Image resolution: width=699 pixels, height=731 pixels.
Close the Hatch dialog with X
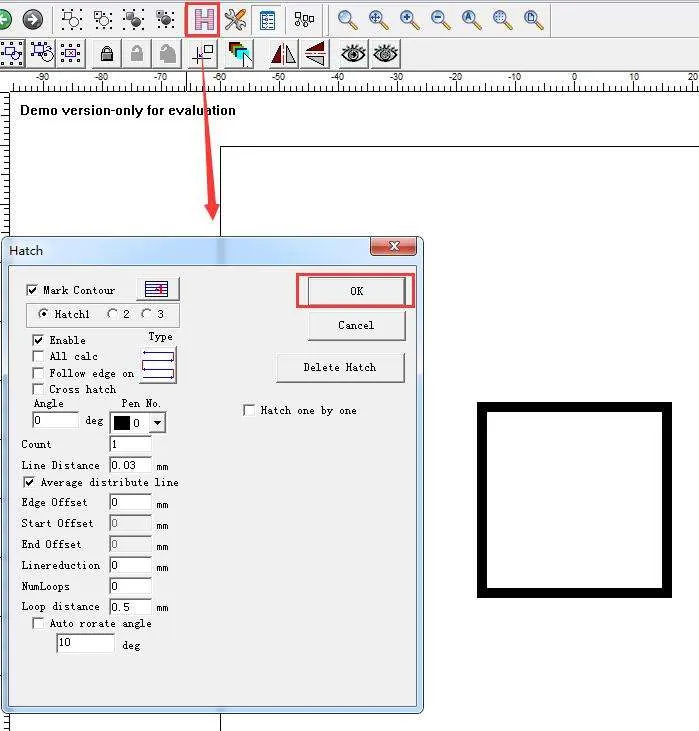tap(394, 246)
